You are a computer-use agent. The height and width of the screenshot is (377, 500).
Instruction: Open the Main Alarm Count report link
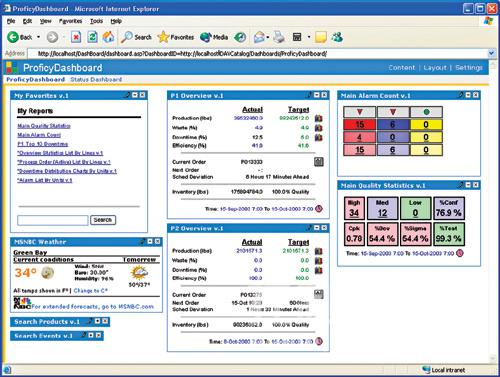point(39,135)
